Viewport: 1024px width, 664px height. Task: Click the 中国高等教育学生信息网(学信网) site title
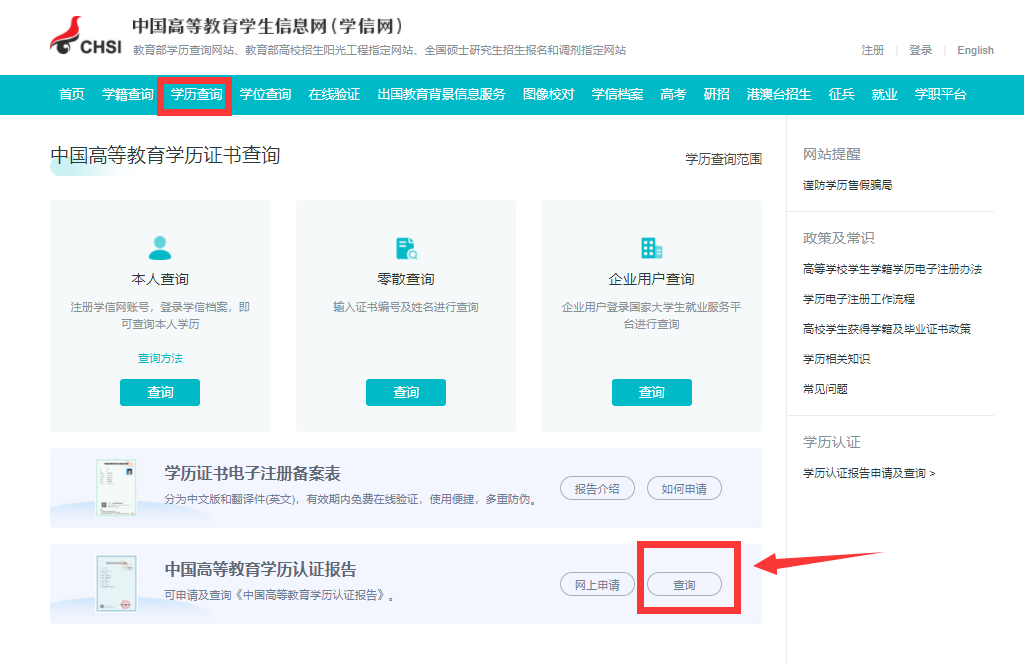(268, 26)
